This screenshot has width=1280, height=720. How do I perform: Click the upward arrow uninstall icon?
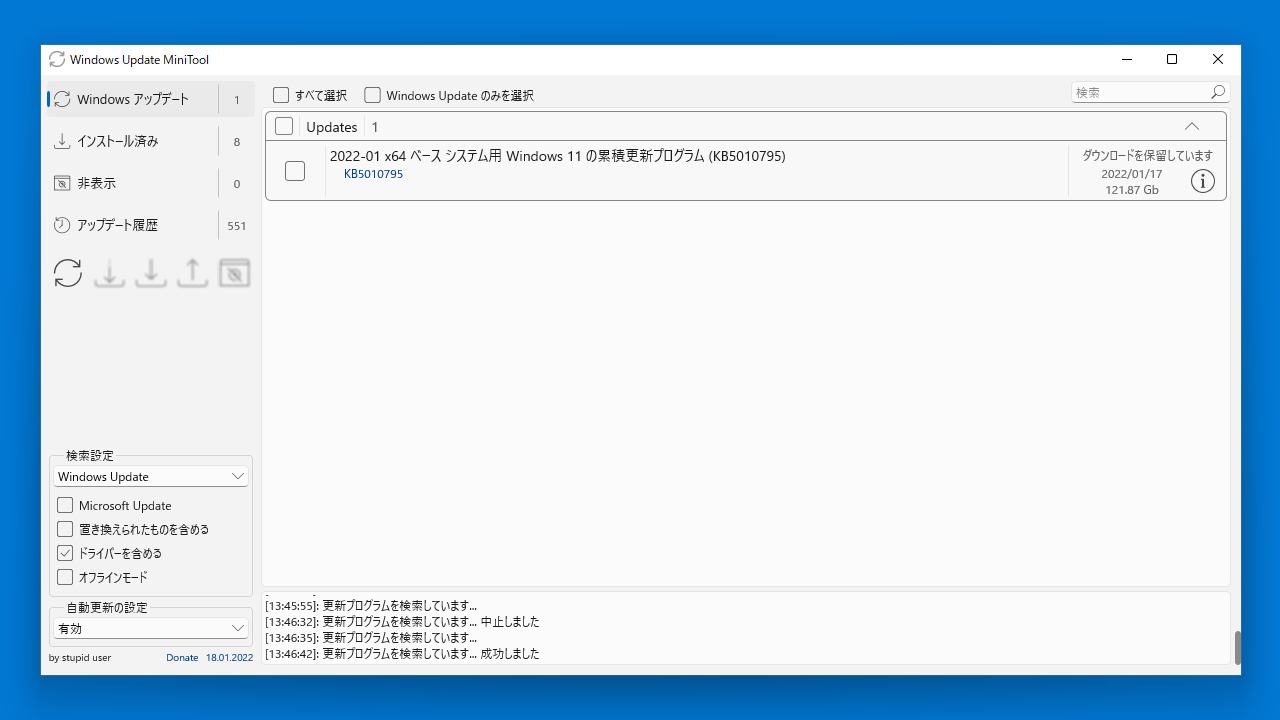[x=192, y=273]
